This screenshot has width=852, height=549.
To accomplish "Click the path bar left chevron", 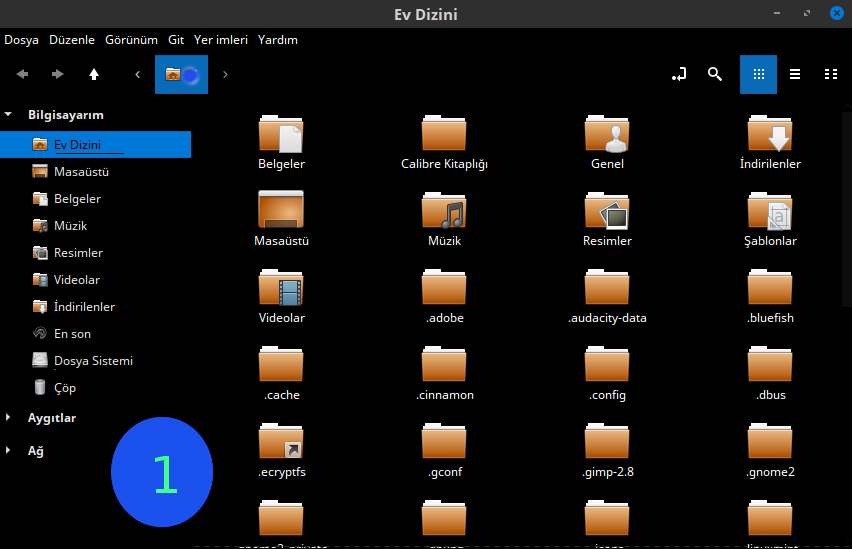I will point(137,74).
